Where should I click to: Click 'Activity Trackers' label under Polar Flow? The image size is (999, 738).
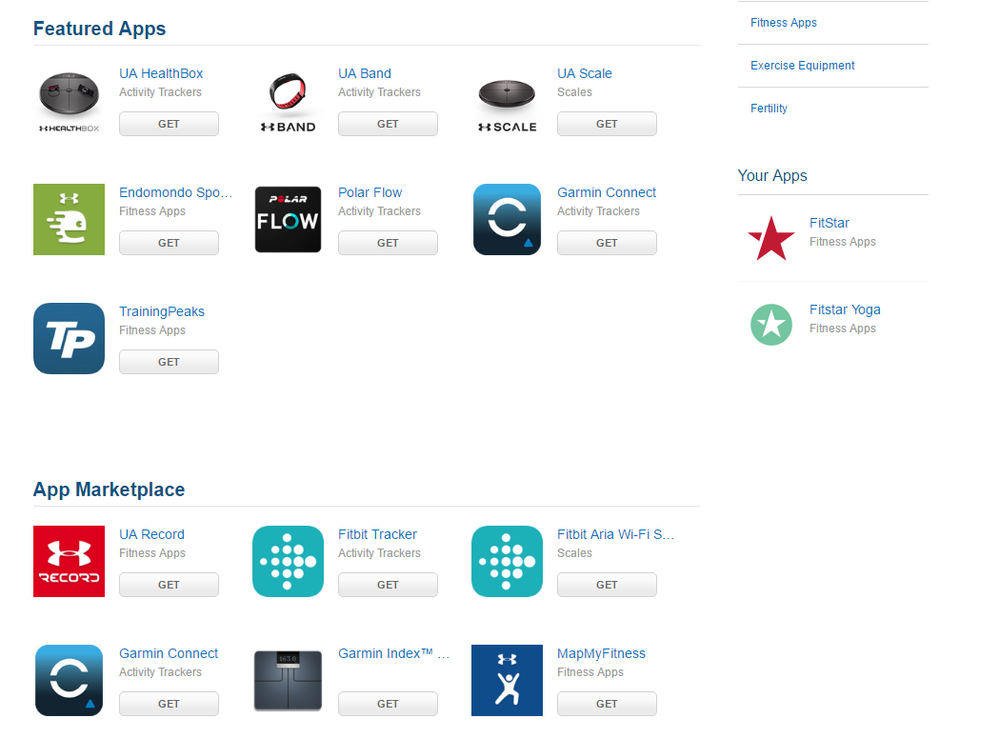coord(380,212)
